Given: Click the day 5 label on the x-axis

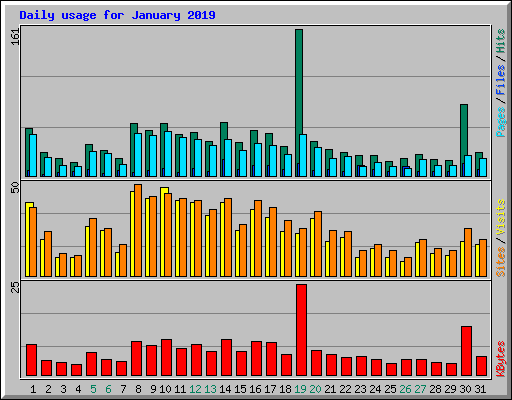Looking at the screenshot, I should tap(93, 389).
